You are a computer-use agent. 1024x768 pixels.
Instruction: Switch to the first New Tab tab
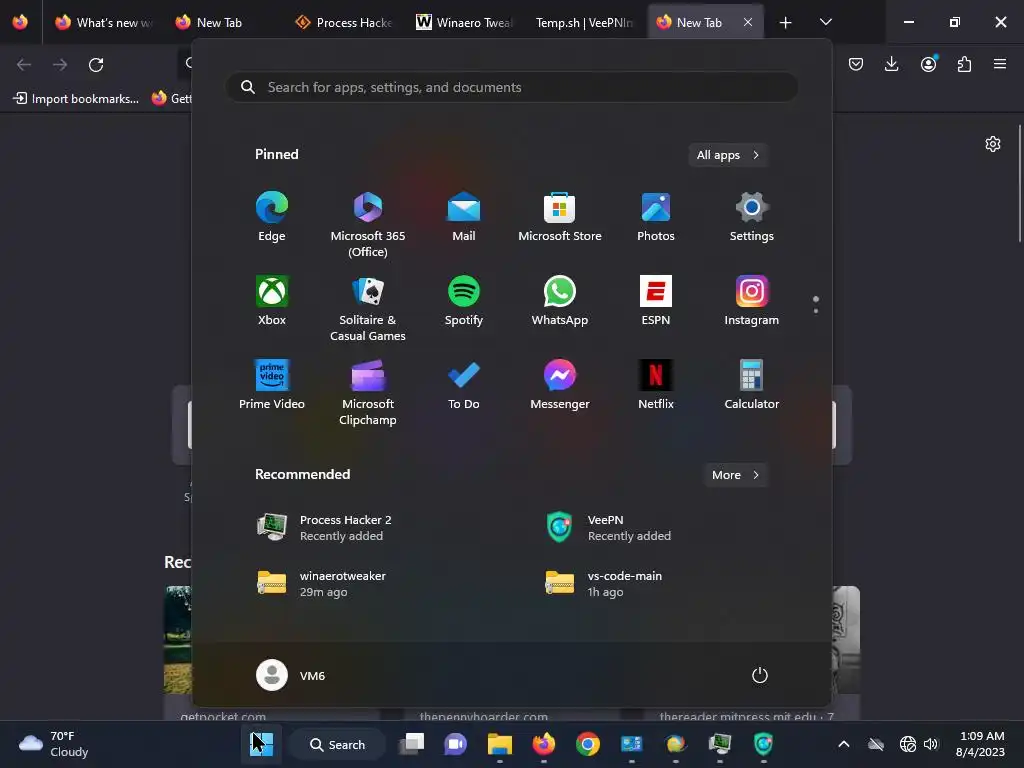coord(222,22)
